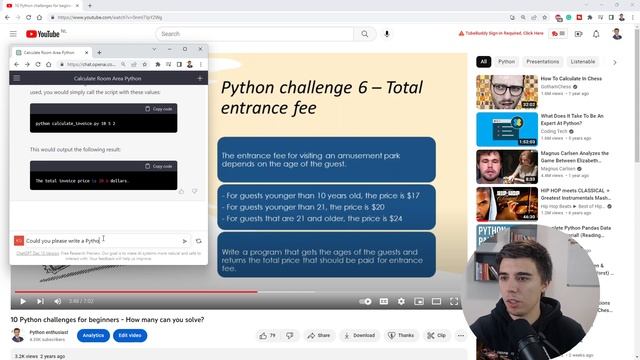Open video Analytics button
This screenshot has height=360, width=640.
(93, 336)
